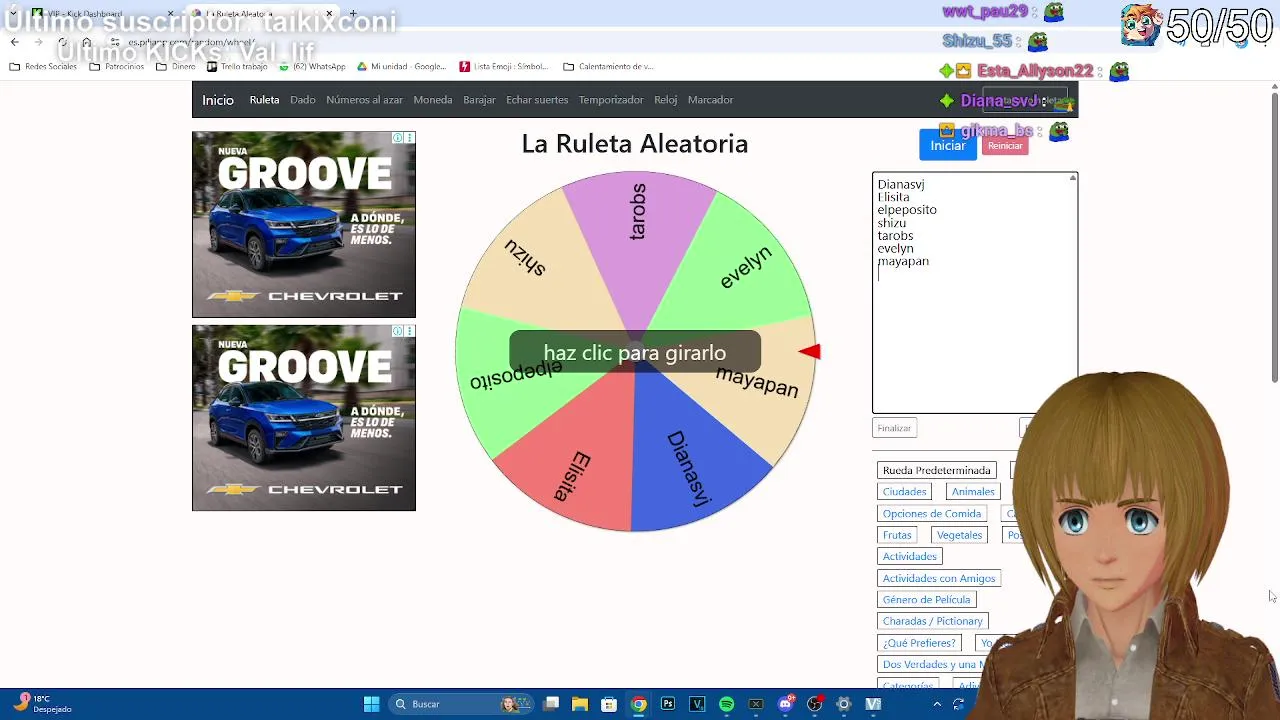Load the Ciudades preset
The width and height of the screenshot is (1280, 720).
click(905, 492)
